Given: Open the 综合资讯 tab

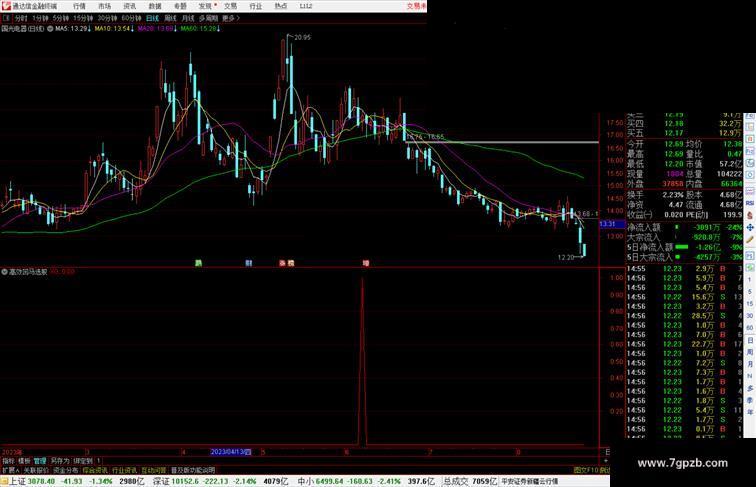Looking at the screenshot, I should coord(95,470).
